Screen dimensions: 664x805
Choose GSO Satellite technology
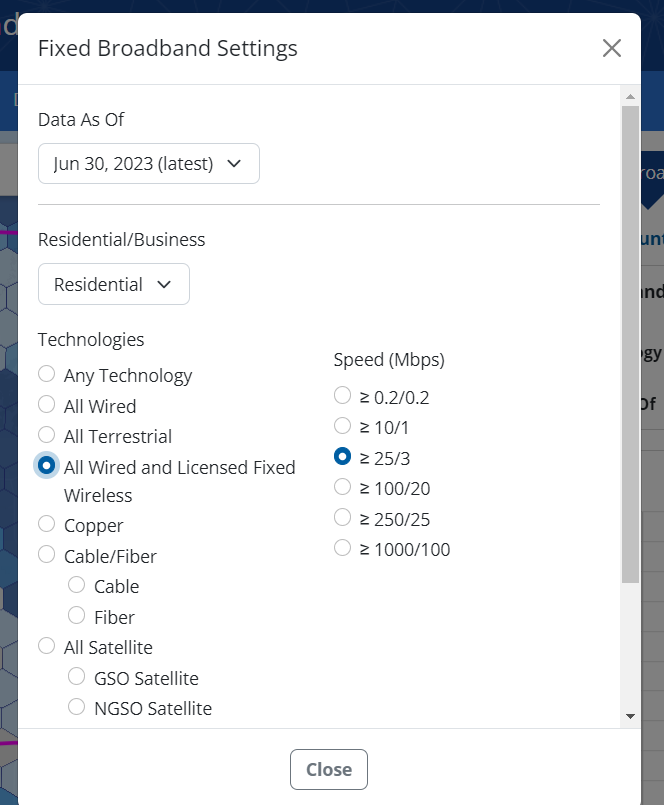tap(76, 677)
